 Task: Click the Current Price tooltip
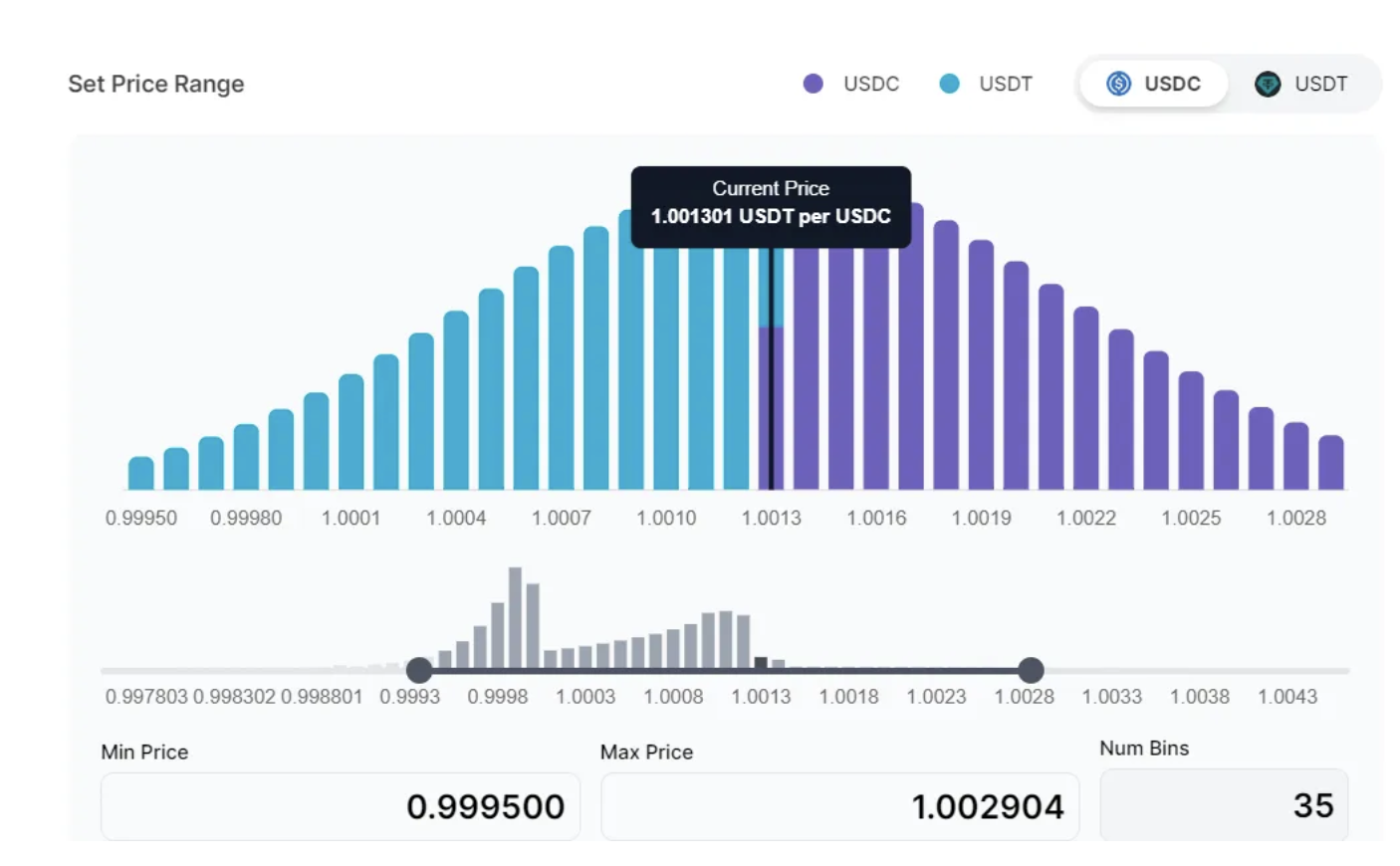tap(771, 206)
